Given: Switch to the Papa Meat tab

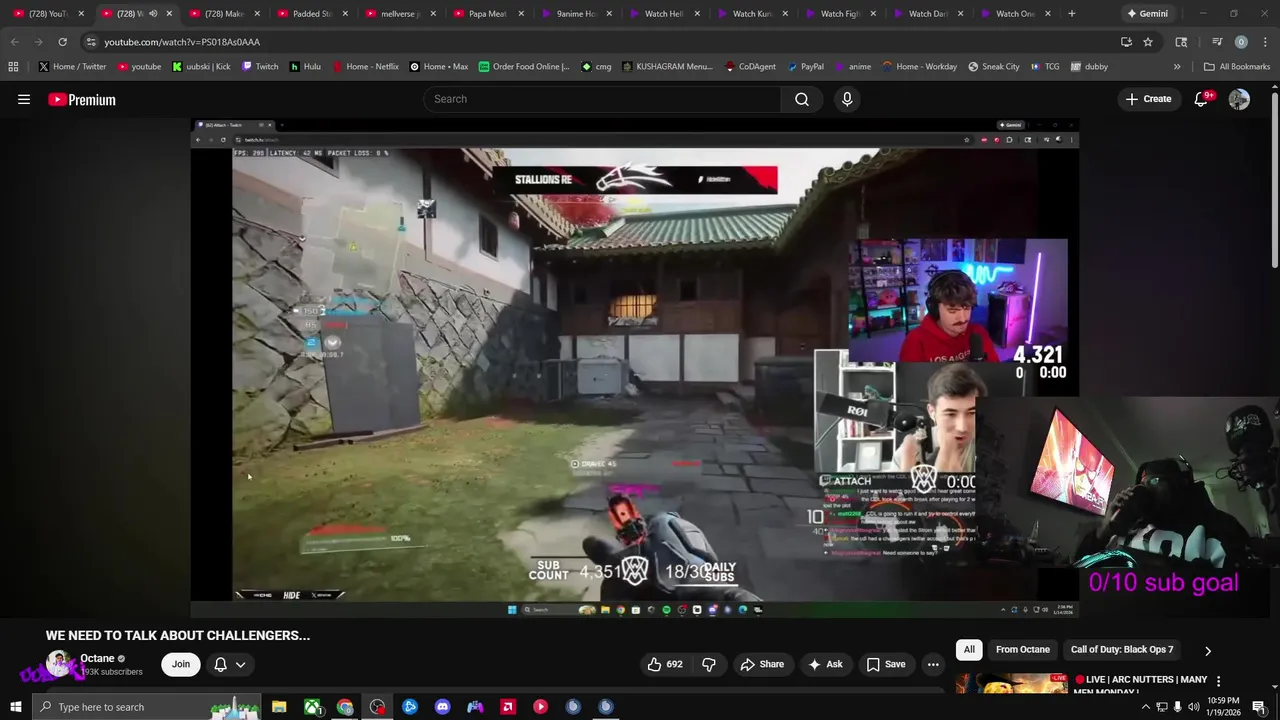Looking at the screenshot, I should click(487, 14).
